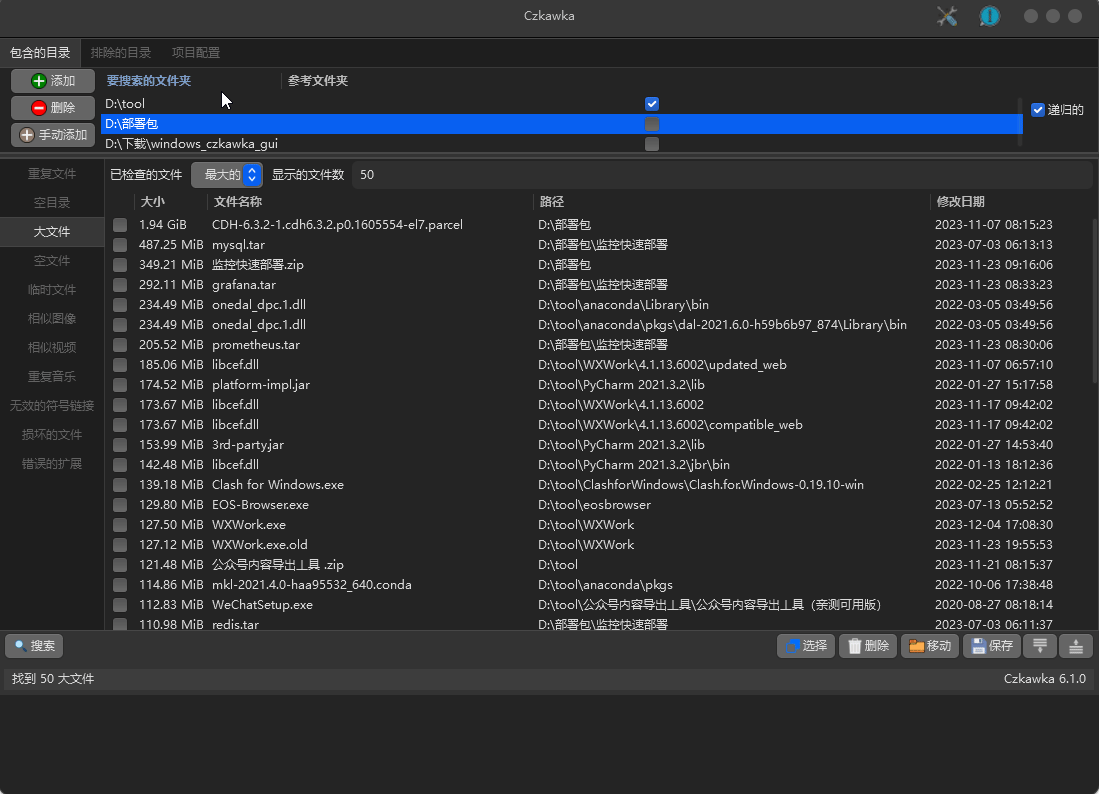Click the 保存 floppy disk button
Image resolution: width=1099 pixels, height=794 pixels.
991,646
